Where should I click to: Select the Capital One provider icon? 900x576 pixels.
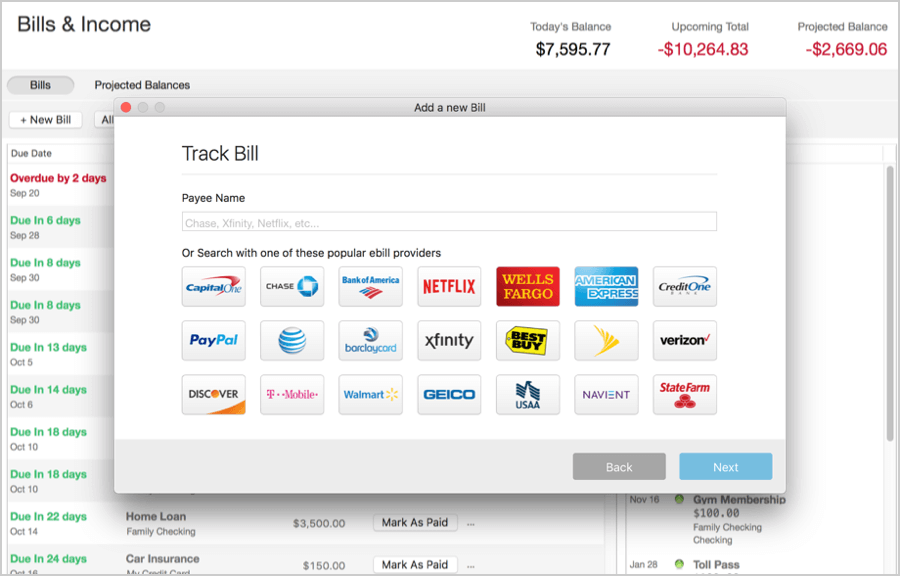tap(214, 286)
